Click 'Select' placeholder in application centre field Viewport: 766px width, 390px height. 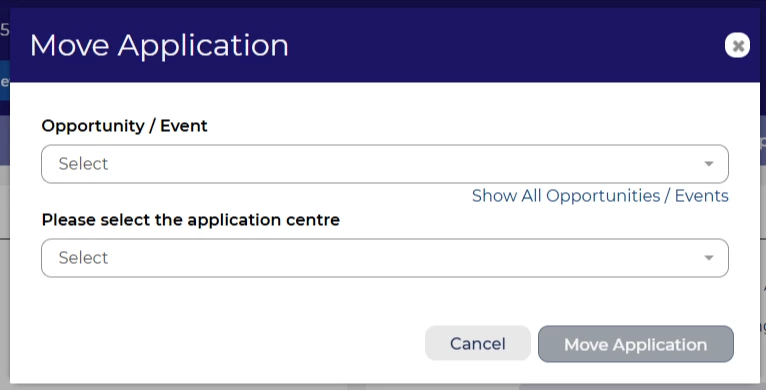[x=83, y=258]
